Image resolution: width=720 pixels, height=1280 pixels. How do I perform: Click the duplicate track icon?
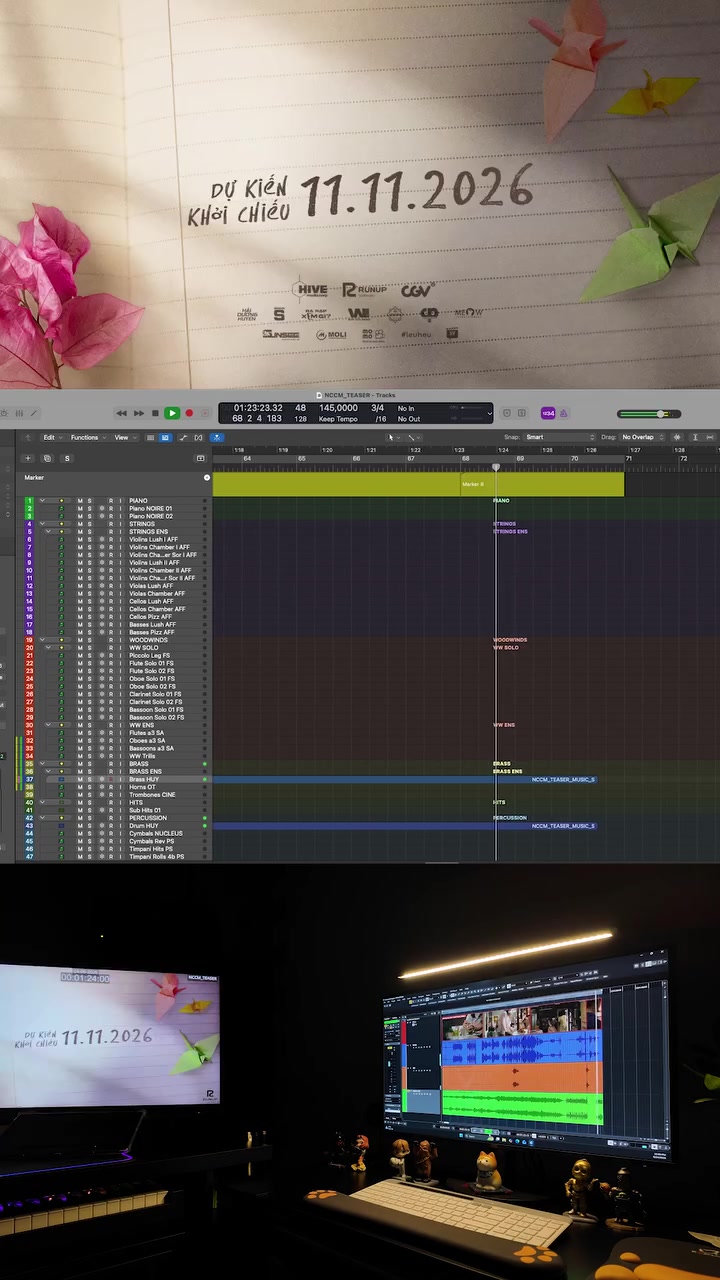click(x=47, y=458)
